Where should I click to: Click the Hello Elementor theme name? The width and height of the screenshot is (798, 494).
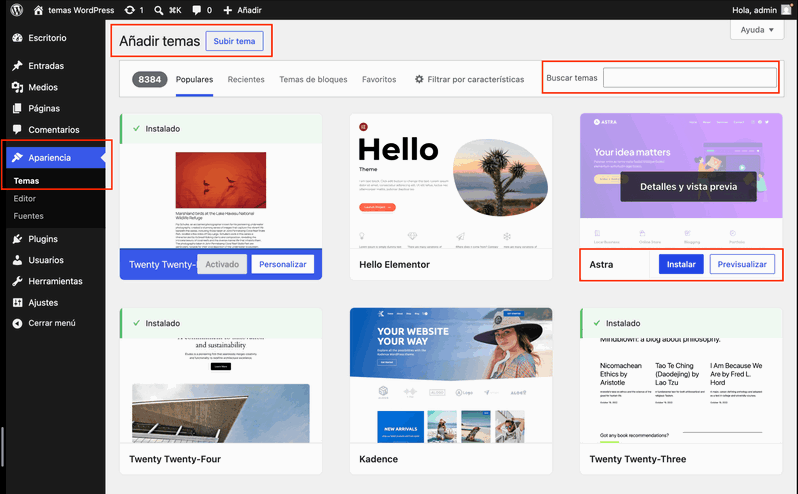[x=394, y=265]
